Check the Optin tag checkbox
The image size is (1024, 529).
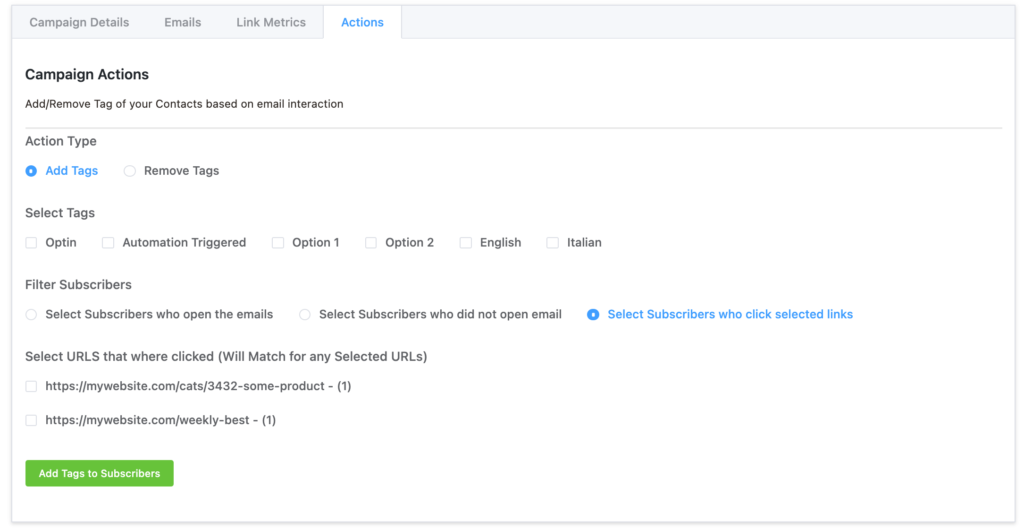(31, 243)
